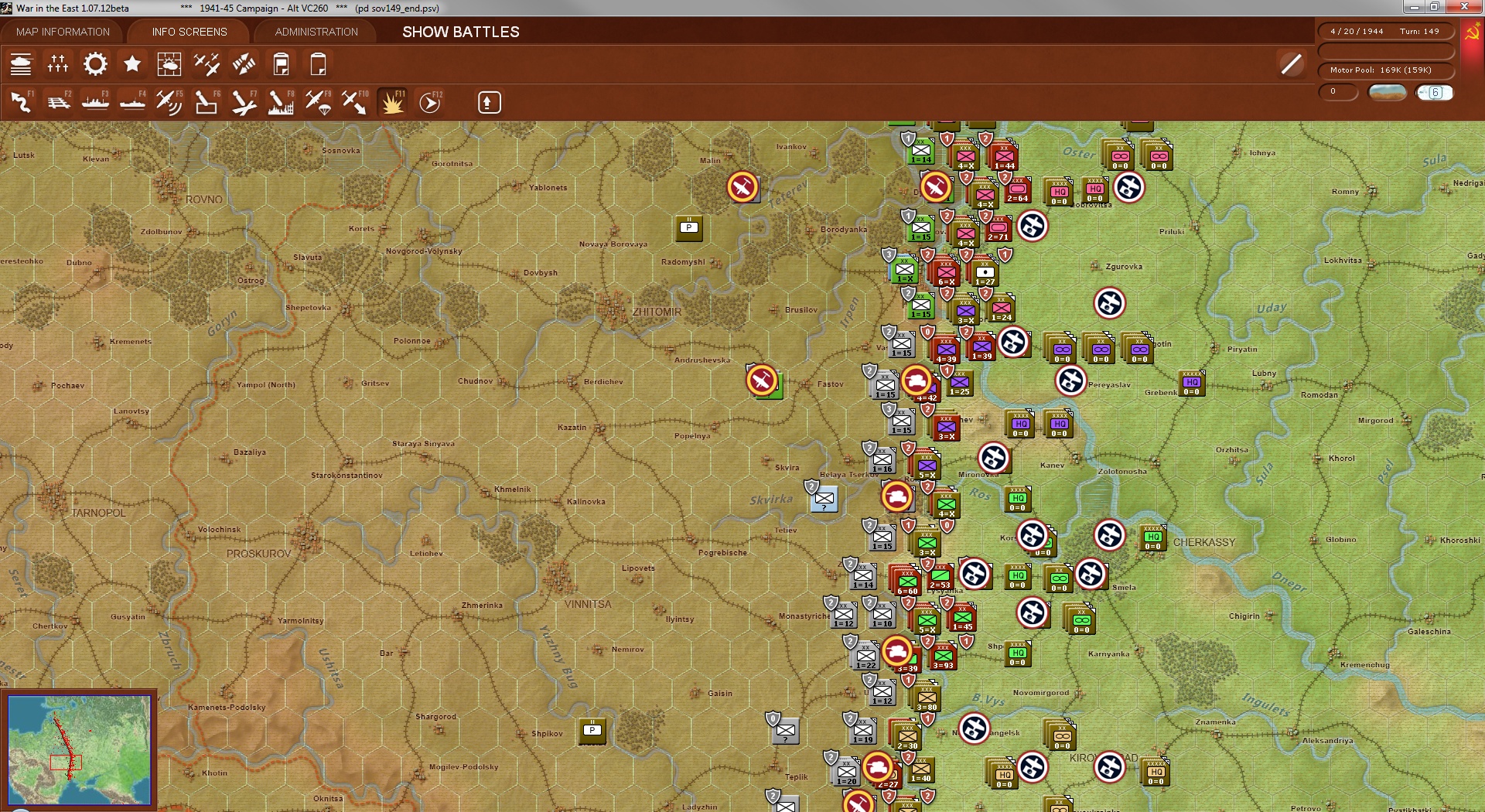Select the P depot marker near Shpikov
The image size is (1485, 812).
coord(592,731)
